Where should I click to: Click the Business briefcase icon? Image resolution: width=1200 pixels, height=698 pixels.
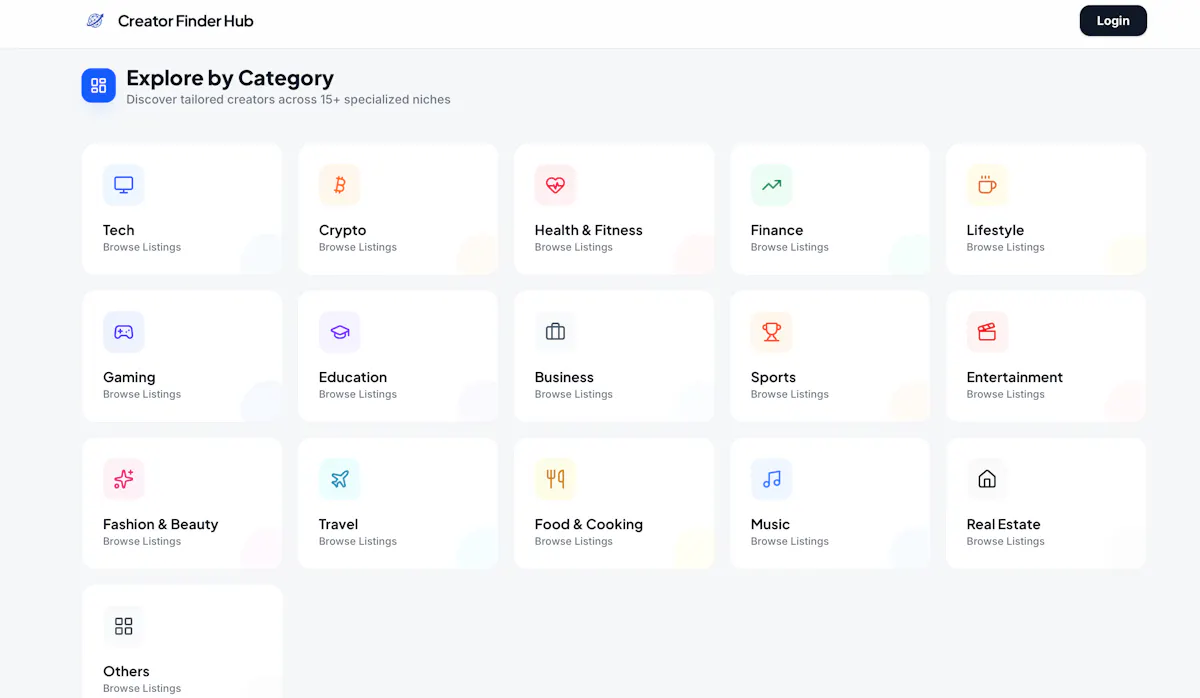(x=556, y=332)
